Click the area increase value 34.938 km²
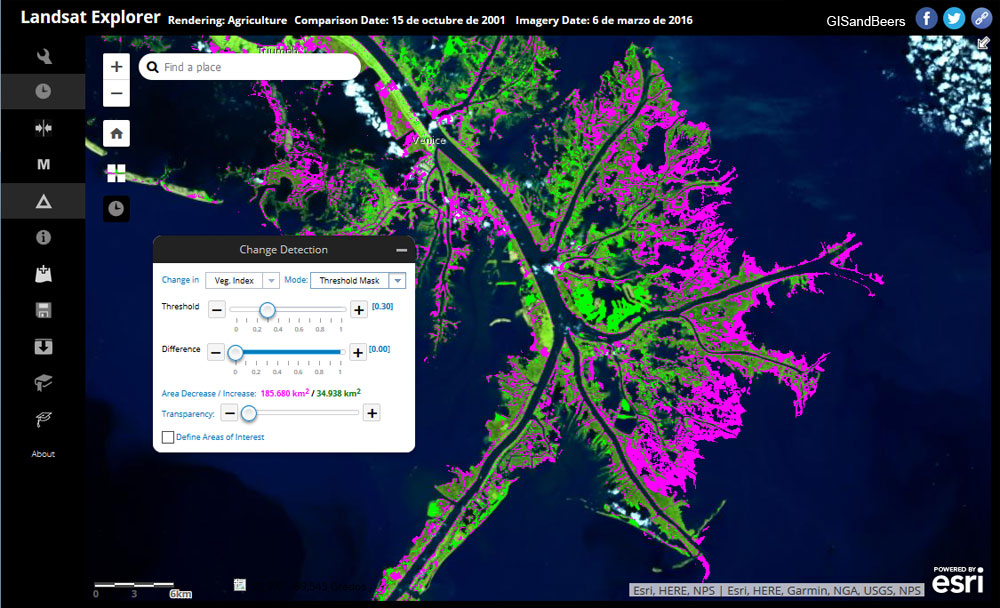The height and width of the screenshot is (608, 1000). (339, 393)
